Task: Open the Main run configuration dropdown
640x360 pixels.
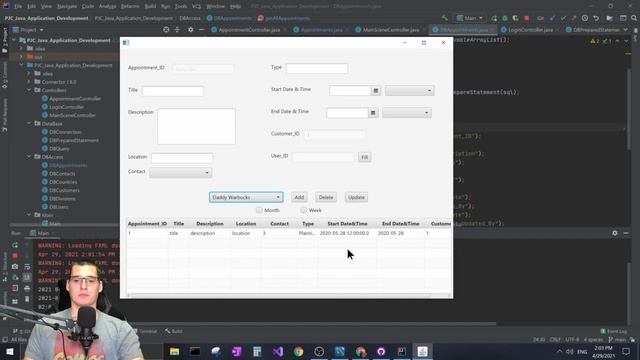Action: 470,18
